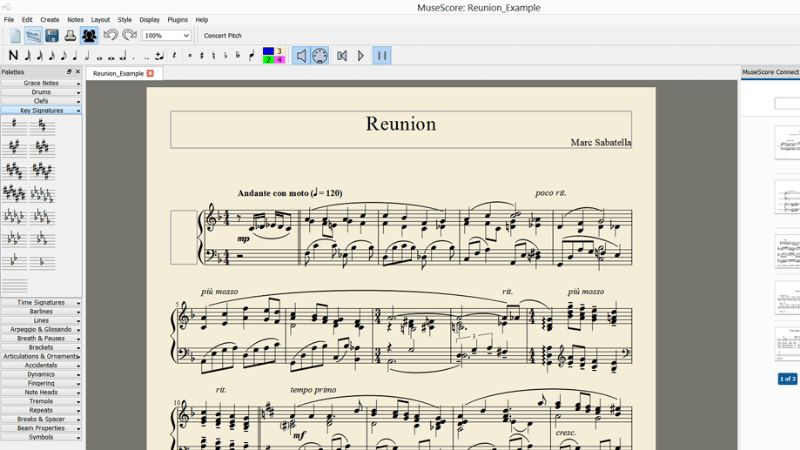The width and height of the screenshot is (800, 450).
Task: Undo the last action
Action: (x=110, y=35)
